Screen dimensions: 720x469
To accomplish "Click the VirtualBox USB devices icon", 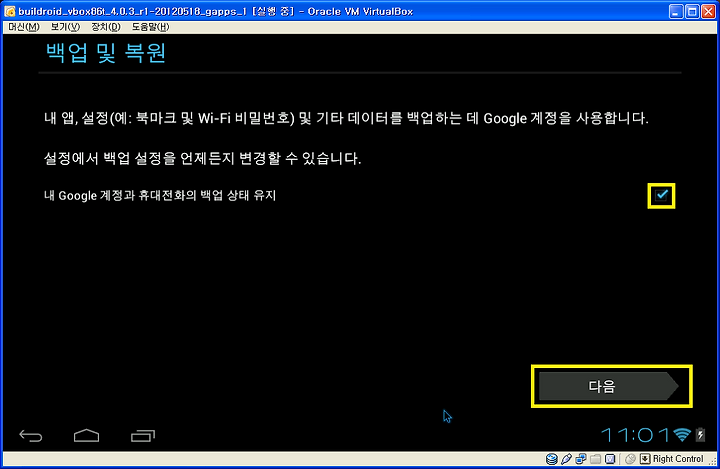I will [566, 458].
